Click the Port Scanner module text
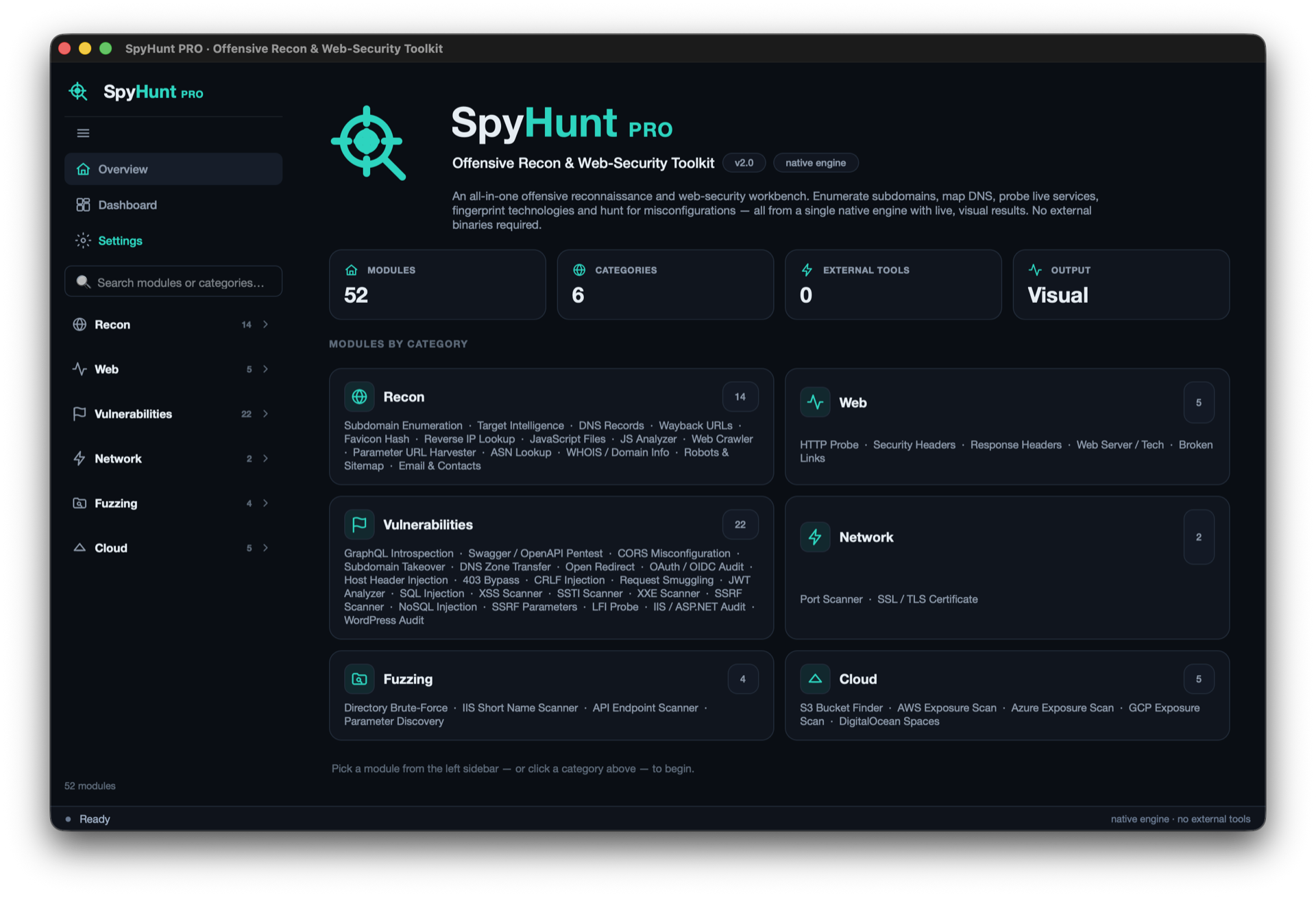 831,598
